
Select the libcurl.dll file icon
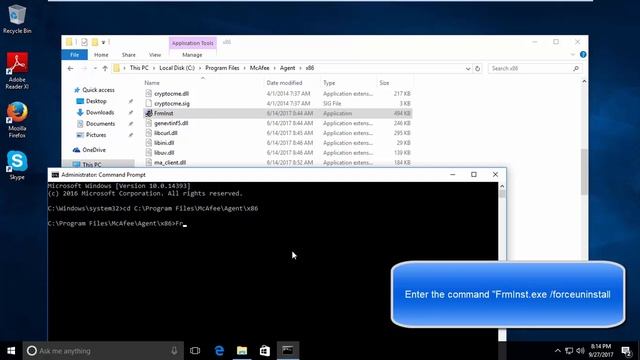point(149,133)
